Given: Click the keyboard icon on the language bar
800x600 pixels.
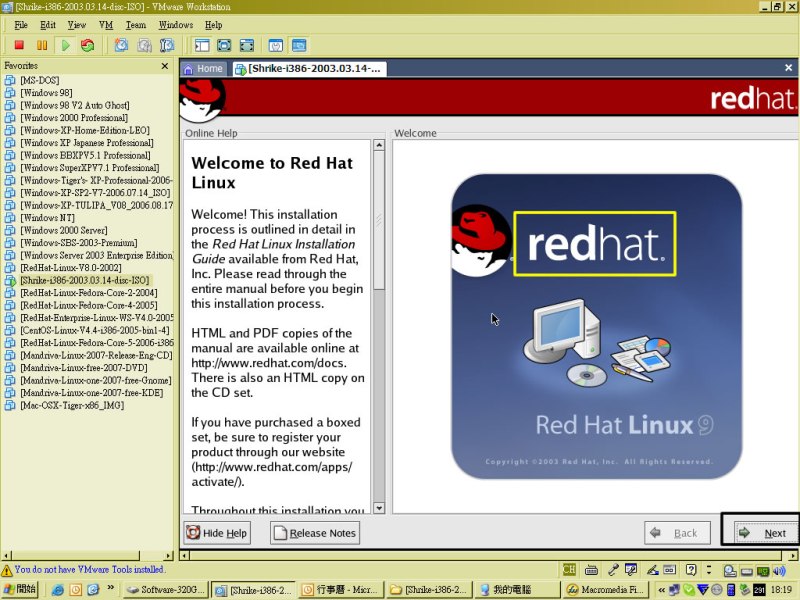Looking at the screenshot, I should (x=591, y=570).
